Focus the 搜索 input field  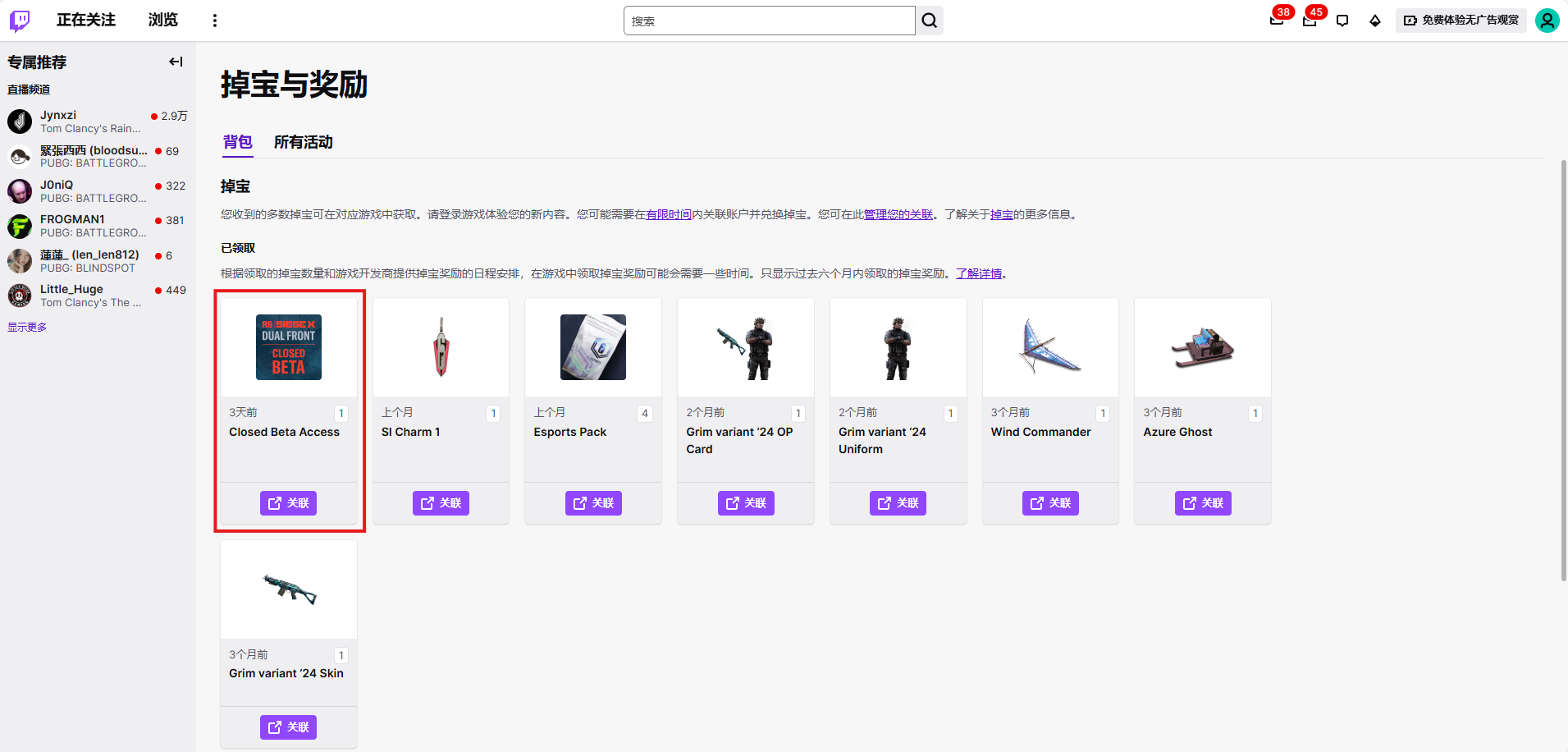click(x=769, y=21)
